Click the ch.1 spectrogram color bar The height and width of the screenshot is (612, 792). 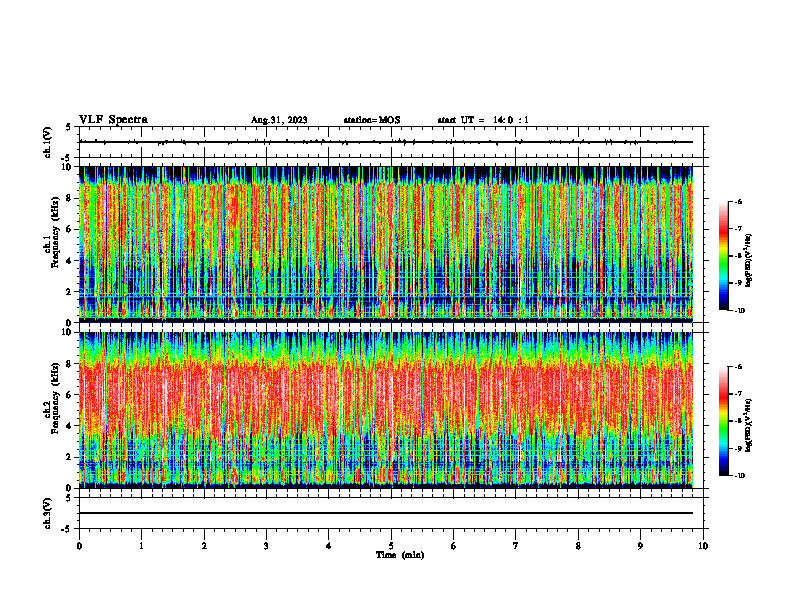point(723,256)
